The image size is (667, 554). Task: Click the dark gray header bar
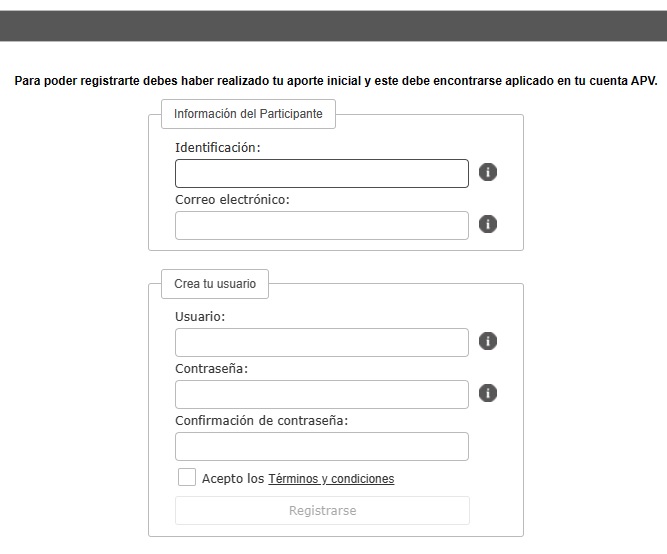(334, 26)
